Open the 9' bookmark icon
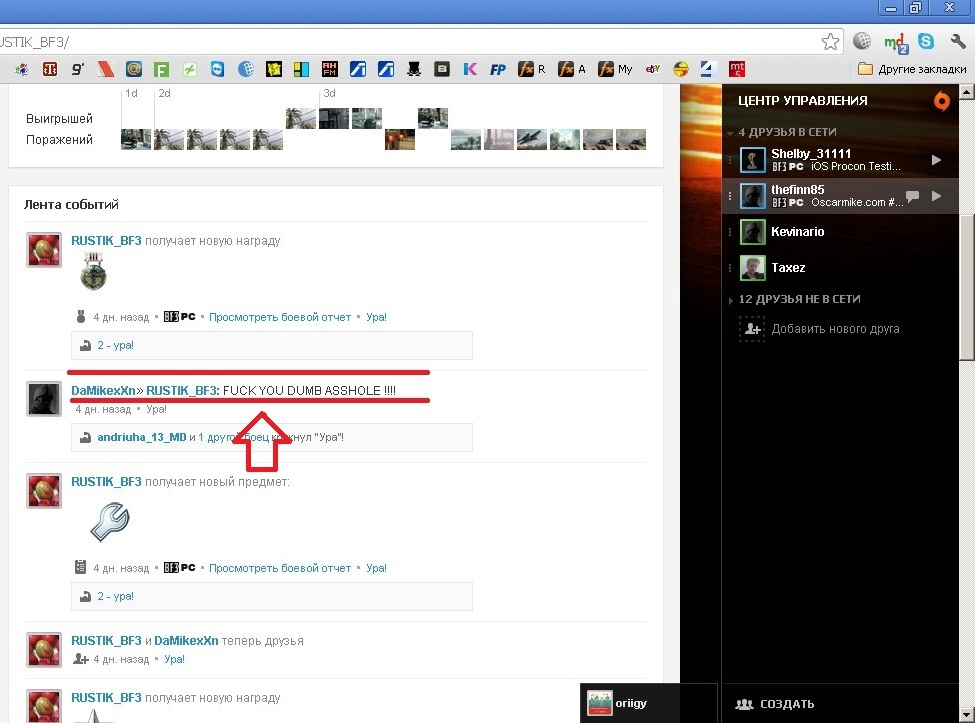Viewport: 975px width, 723px height. point(78,69)
